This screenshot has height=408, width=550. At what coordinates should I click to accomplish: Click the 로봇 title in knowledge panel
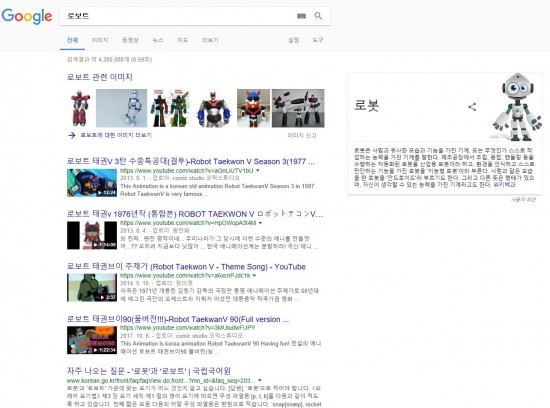point(367,105)
